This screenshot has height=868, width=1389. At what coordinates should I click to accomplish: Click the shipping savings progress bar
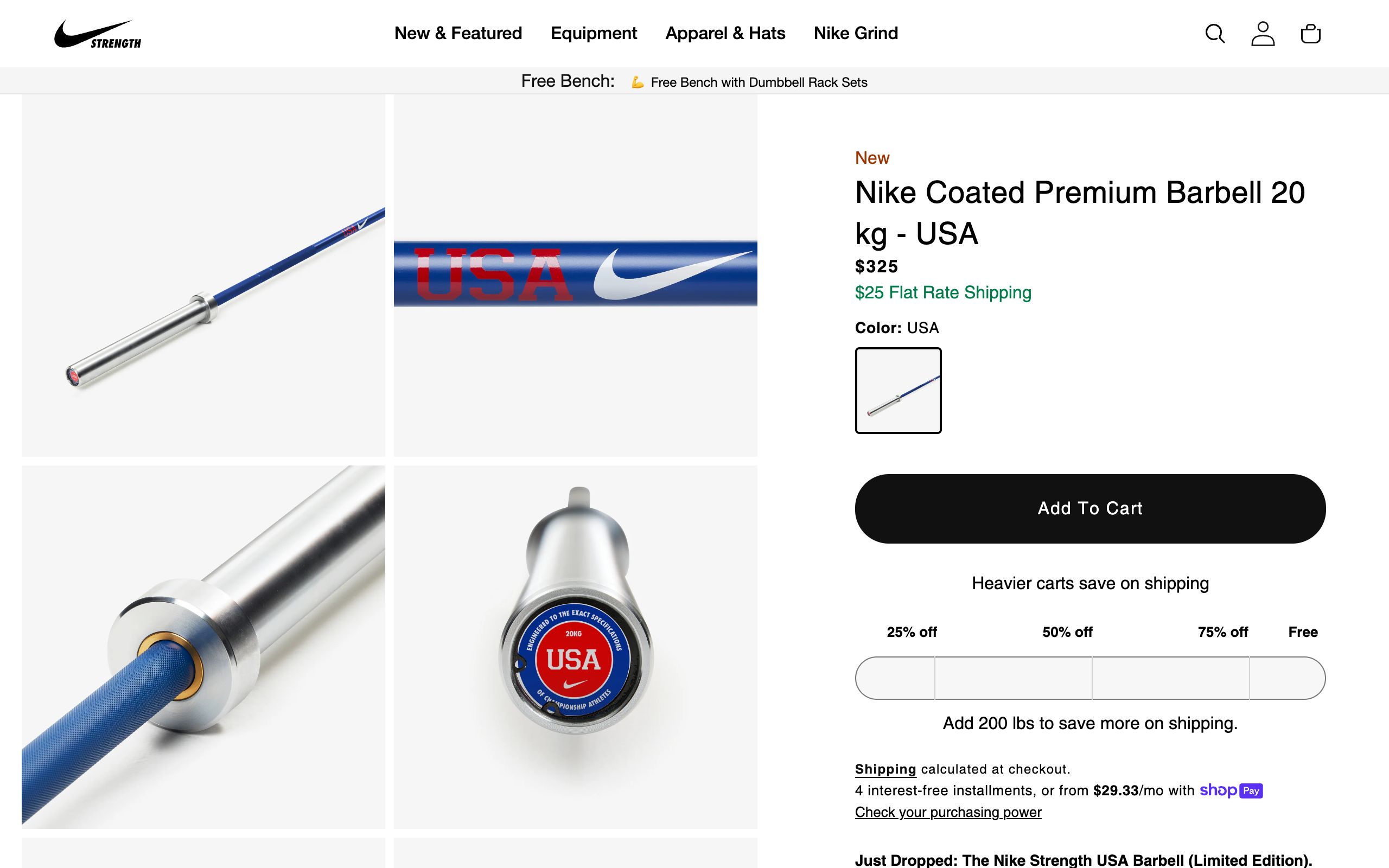pos(1090,678)
